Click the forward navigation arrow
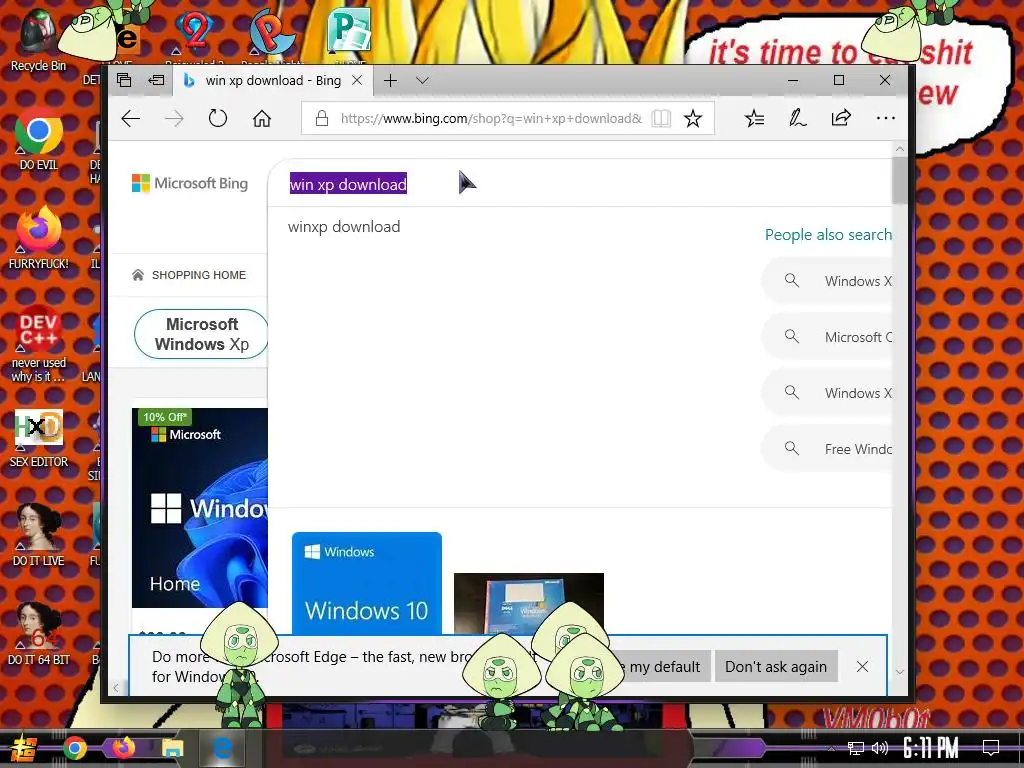The height and width of the screenshot is (768, 1024). (174, 118)
